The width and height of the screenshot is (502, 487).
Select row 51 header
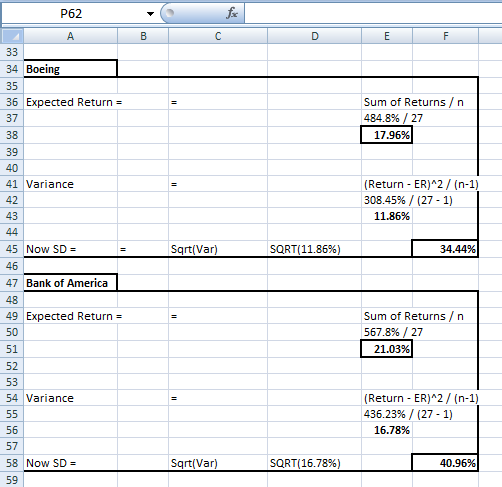pos(12,349)
